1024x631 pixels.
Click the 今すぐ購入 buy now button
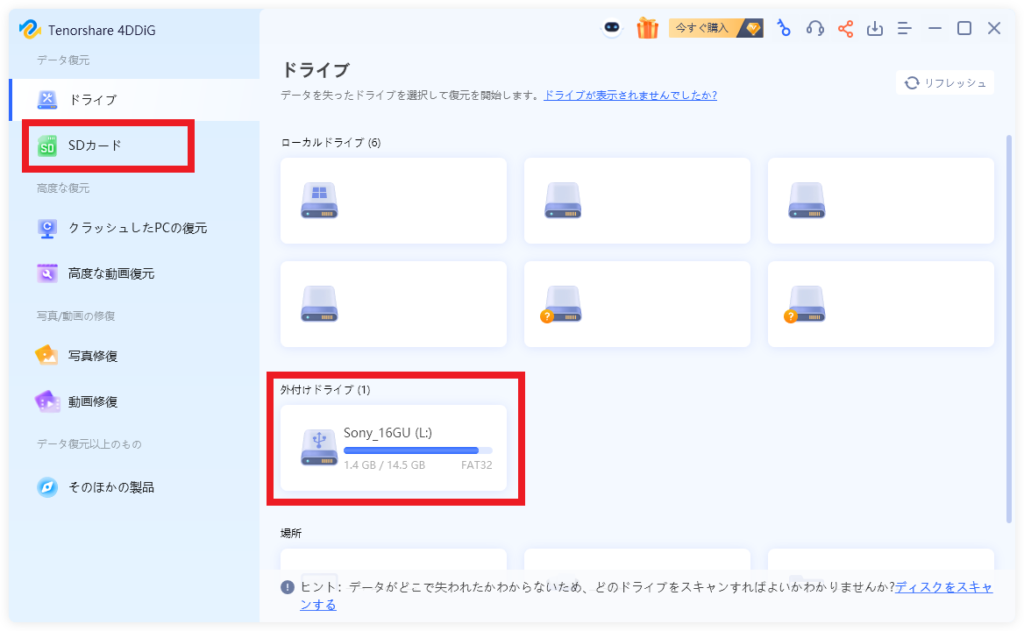[716, 28]
